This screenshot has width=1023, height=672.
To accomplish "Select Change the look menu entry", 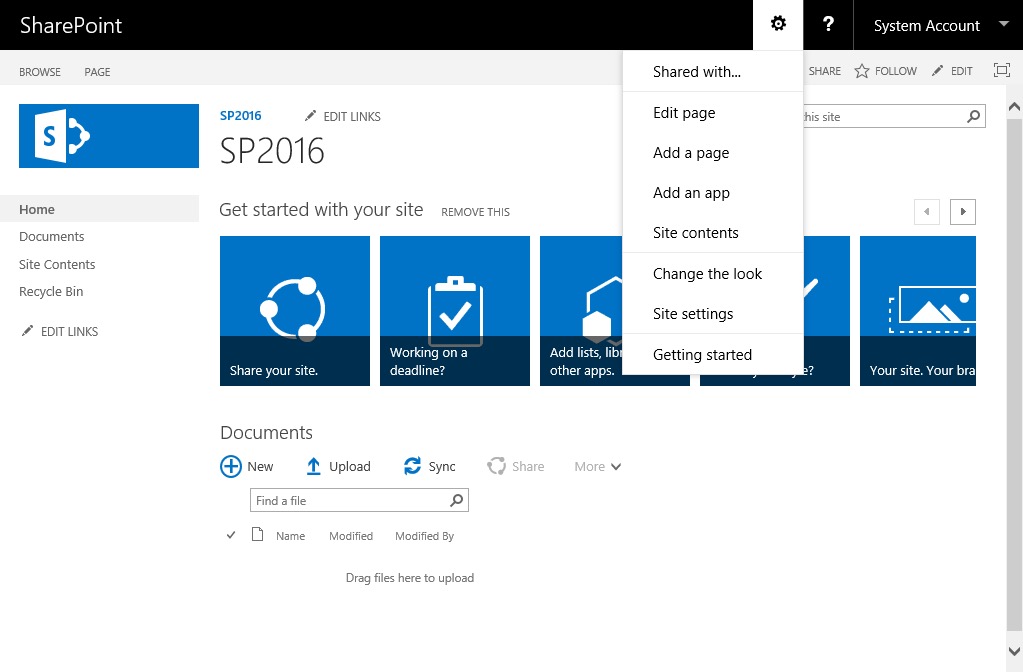I will coord(712,274).
